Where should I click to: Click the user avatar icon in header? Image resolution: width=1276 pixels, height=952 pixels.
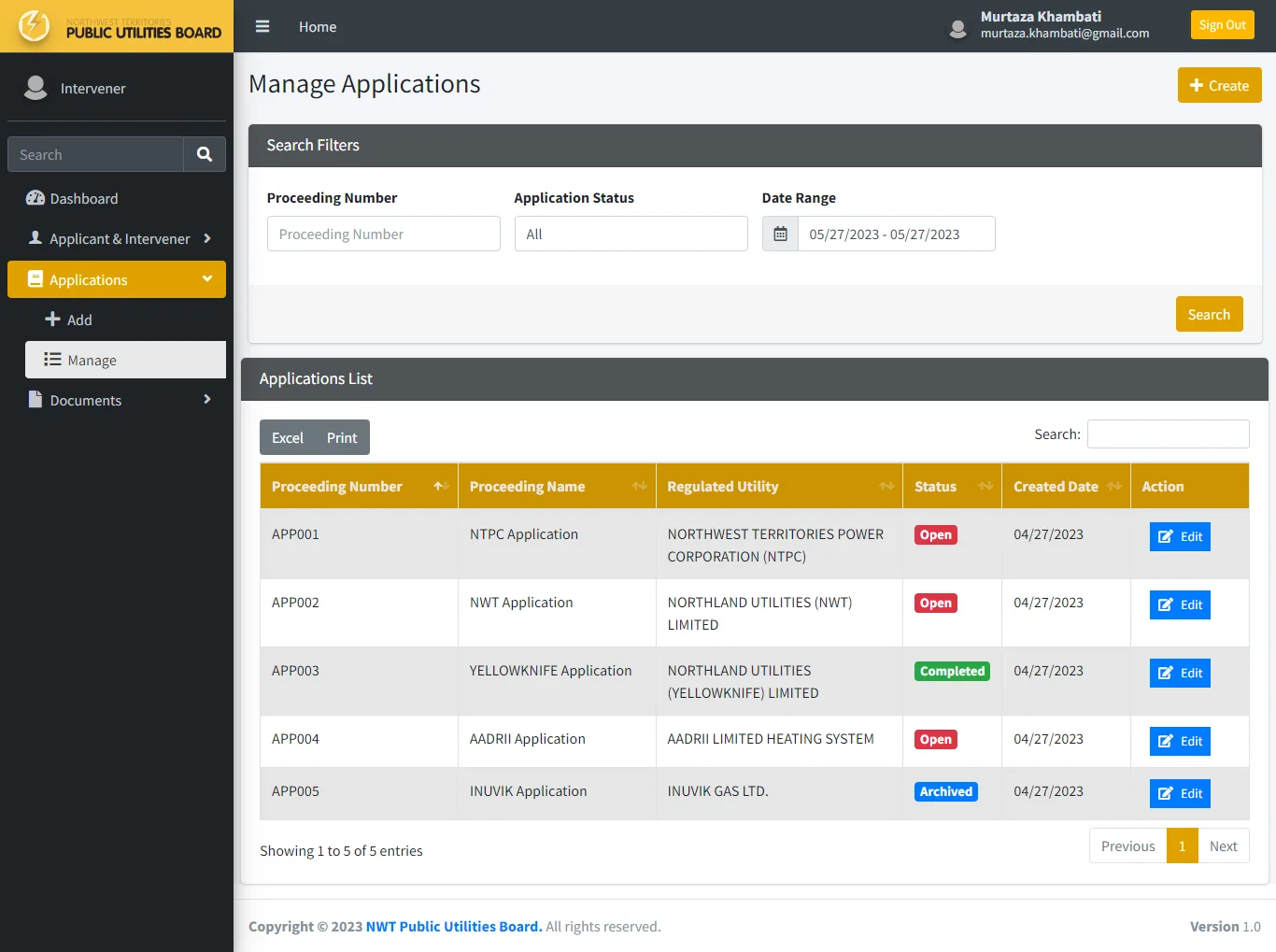point(957,27)
